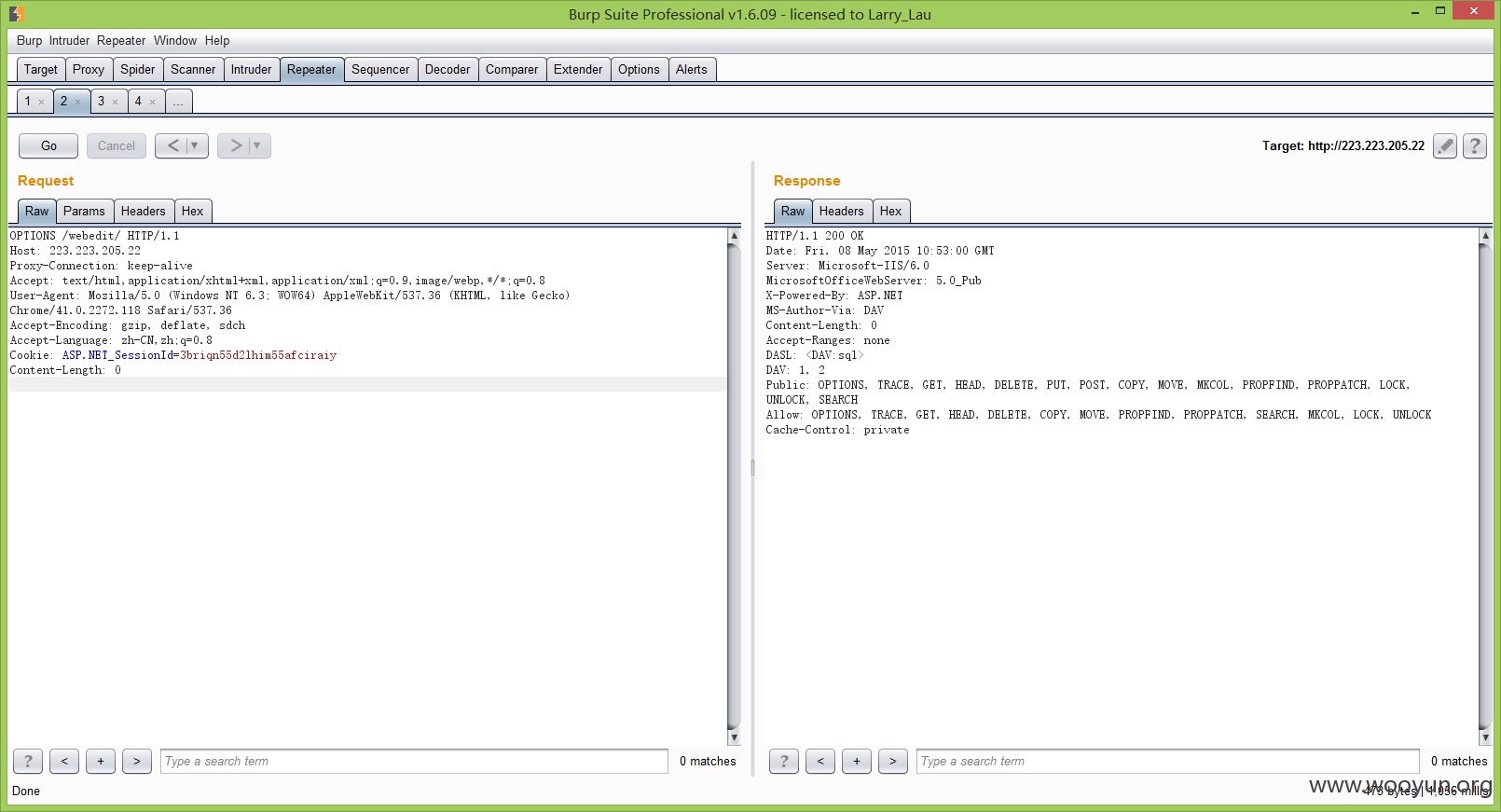The height and width of the screenshot is (812, 1501).
Task: Jump to previous Request search match
Action: click(x=64, y=761)
